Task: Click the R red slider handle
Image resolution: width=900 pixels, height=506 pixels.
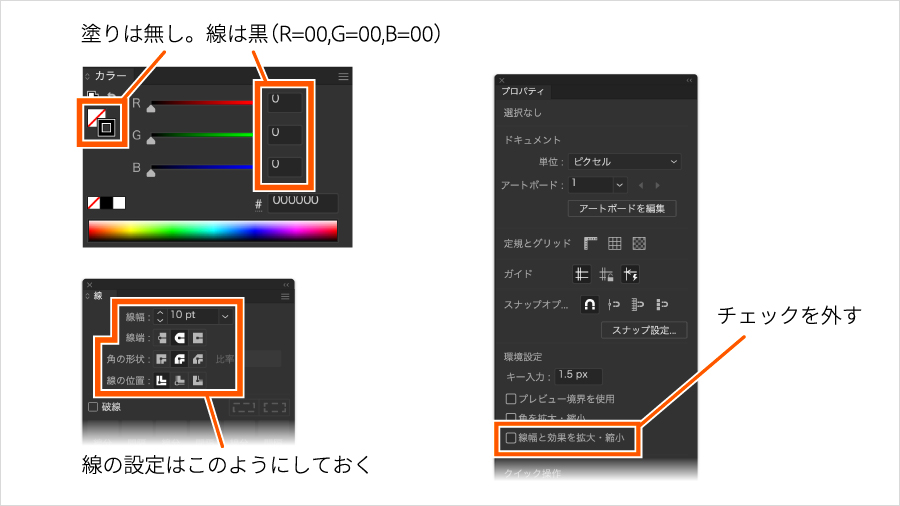Action: pyautogui.click(x=151, y=108)
